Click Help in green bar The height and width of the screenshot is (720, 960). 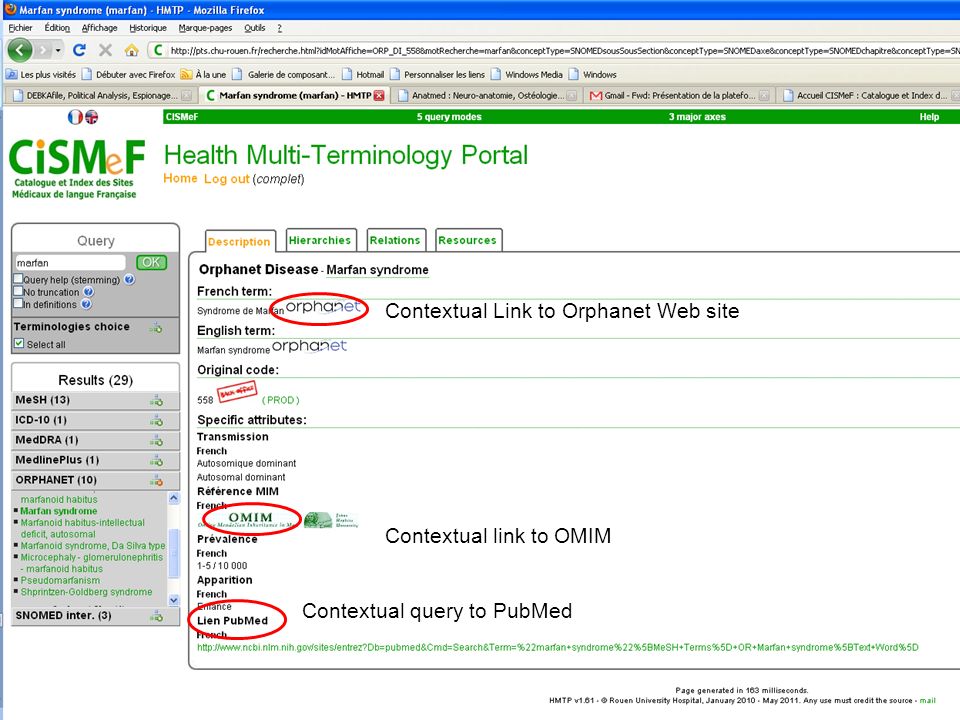(929, 117)
